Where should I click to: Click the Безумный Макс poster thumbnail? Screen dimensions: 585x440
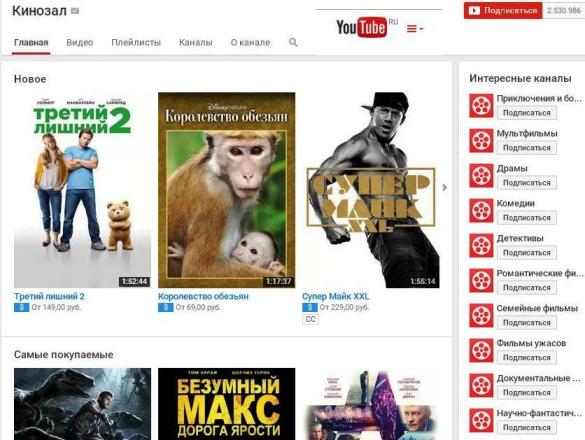226,404
